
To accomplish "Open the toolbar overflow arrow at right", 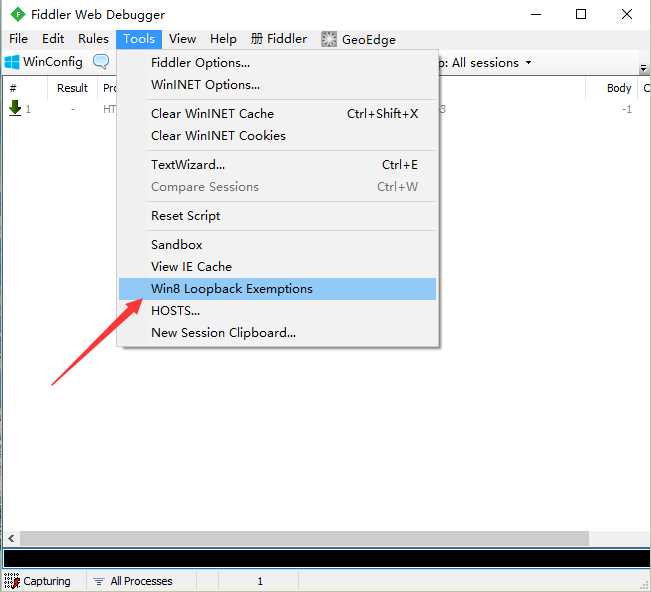I will (x=643, y=68).
